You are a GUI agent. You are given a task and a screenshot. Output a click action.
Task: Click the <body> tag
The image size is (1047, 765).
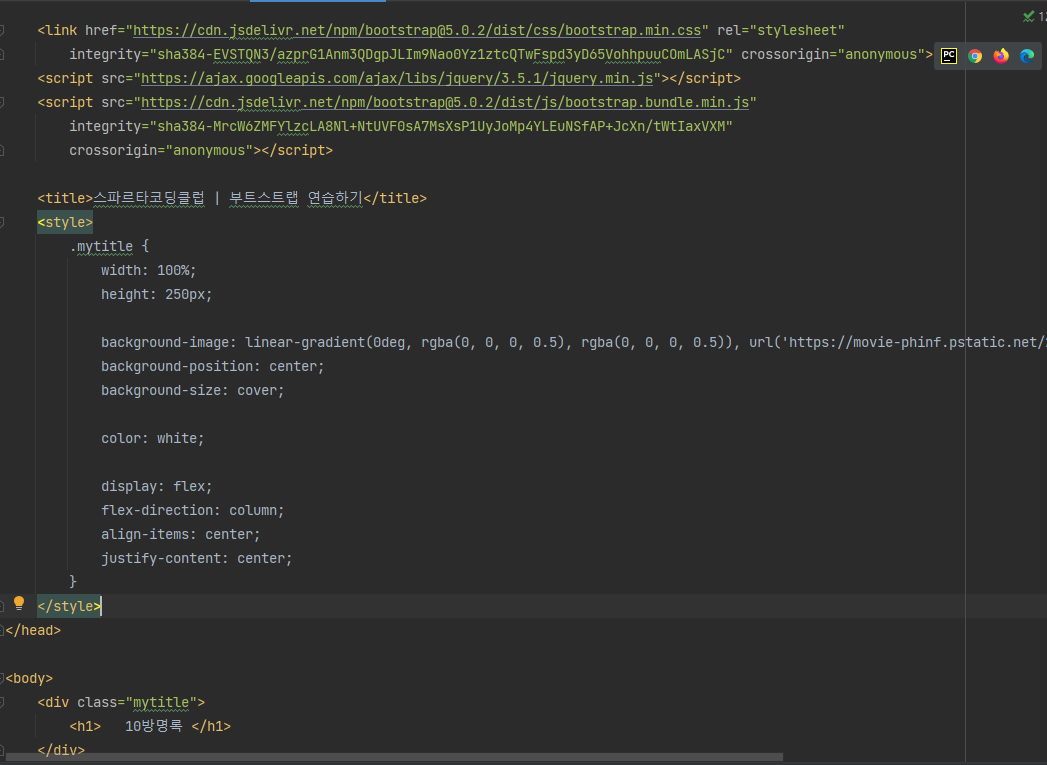click(x=29, y=678)
